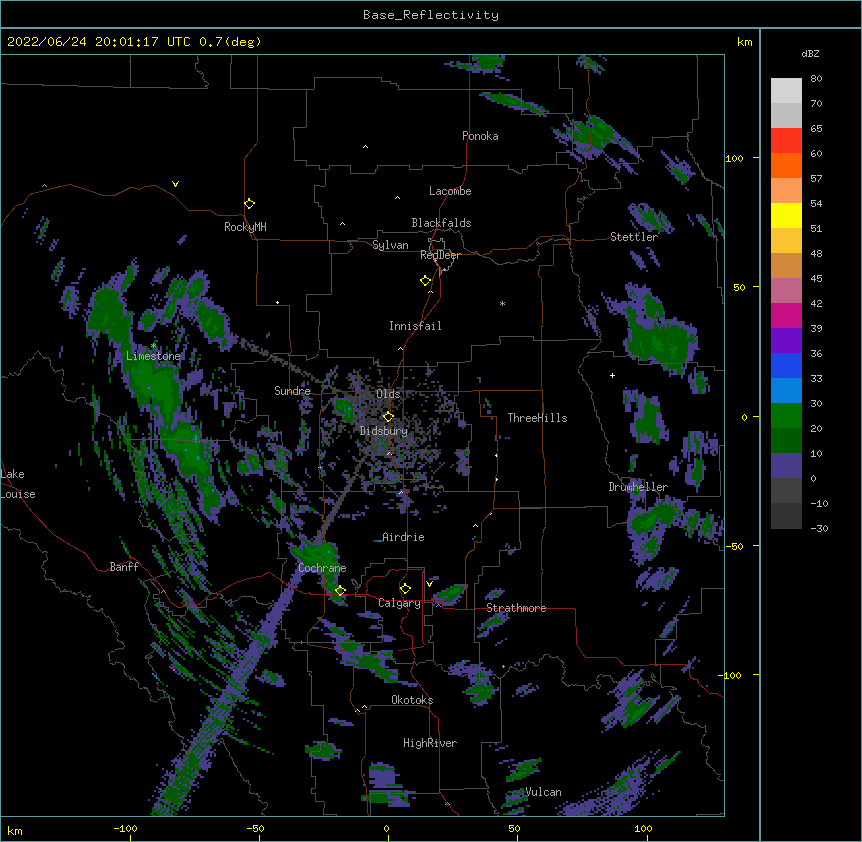This screenshot has height=842, width=862.
Task: Click the HighRiver label
Action: (x=430, y=743)
